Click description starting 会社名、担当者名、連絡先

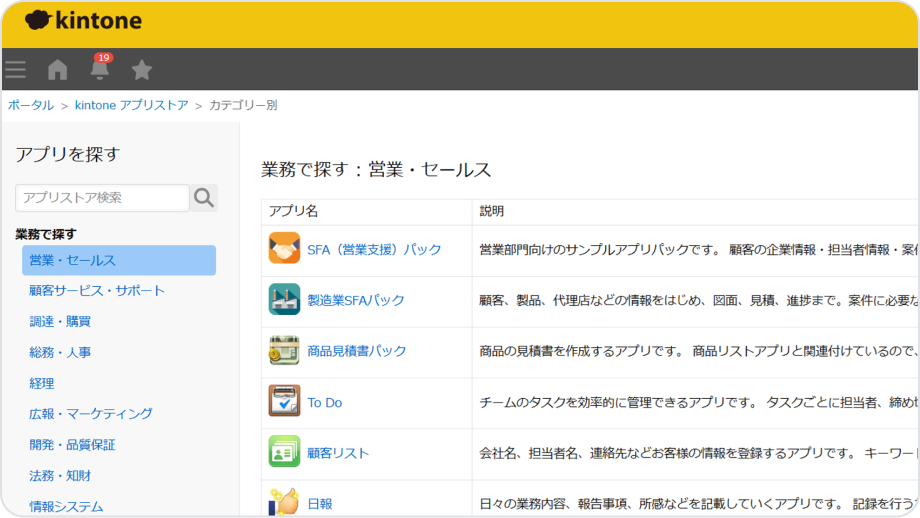[x=698, y=453]
